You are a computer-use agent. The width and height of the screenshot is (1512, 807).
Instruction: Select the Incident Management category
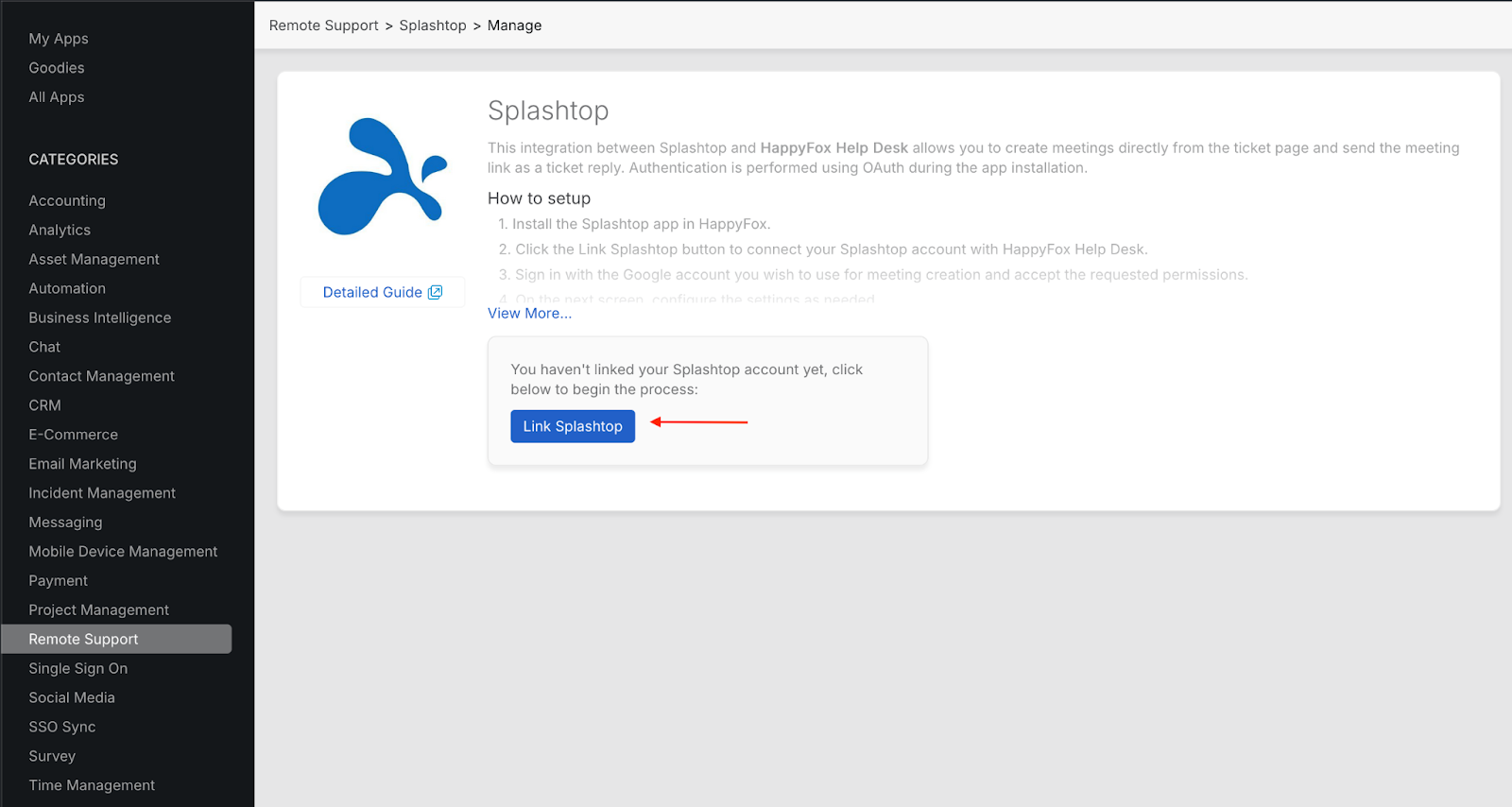click(x=102, y=493)
